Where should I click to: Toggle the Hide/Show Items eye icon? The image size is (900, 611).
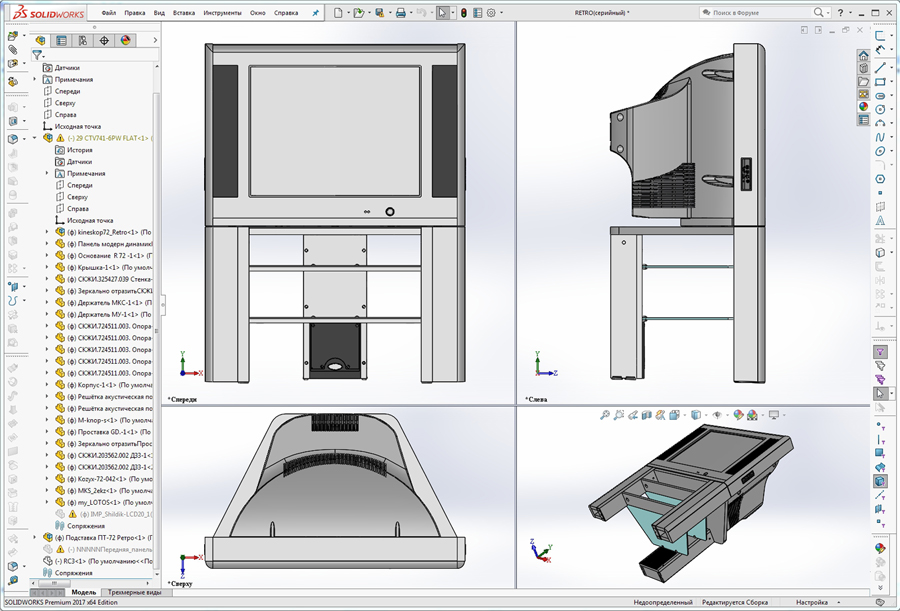(718, 412)
